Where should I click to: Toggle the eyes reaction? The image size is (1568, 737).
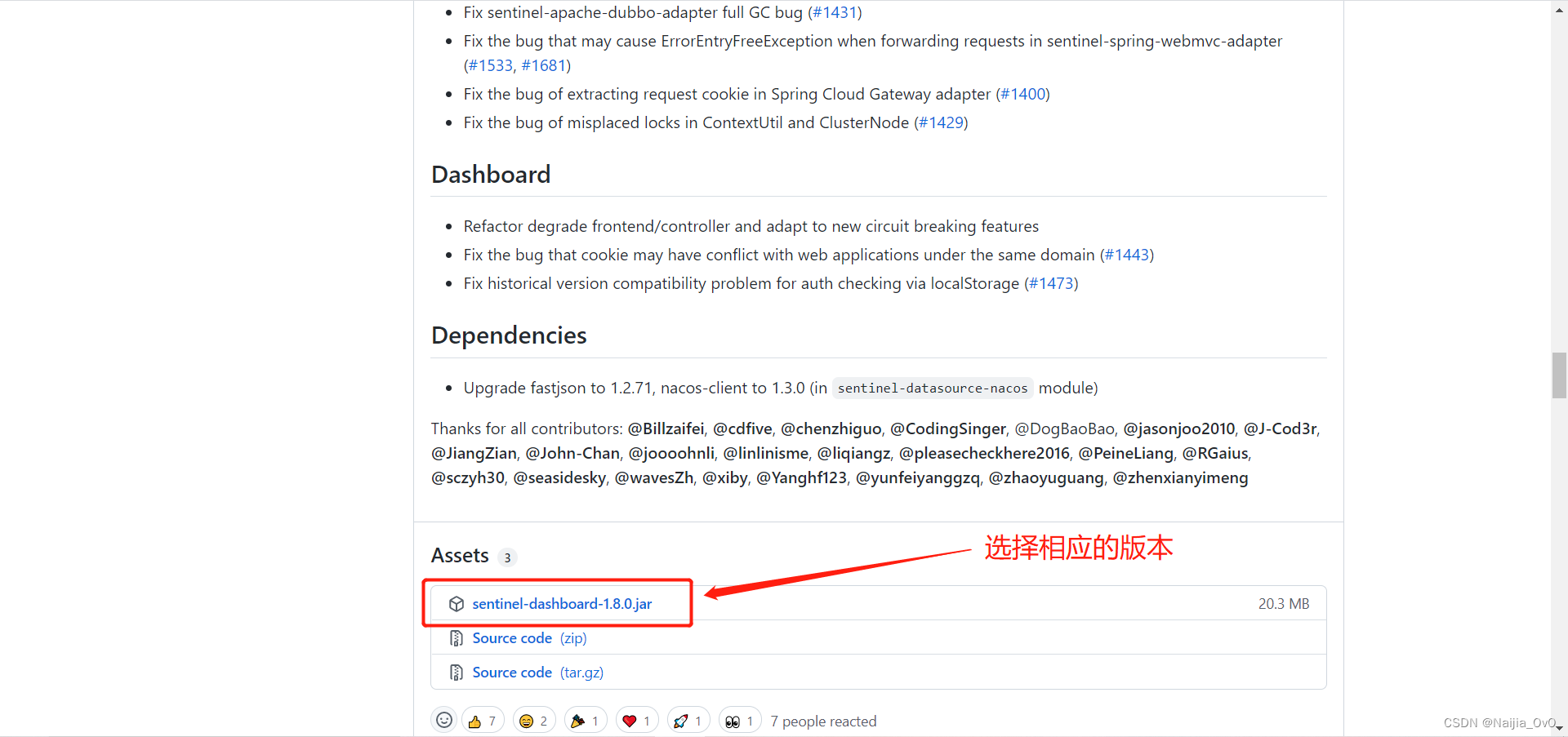[740, 721]
